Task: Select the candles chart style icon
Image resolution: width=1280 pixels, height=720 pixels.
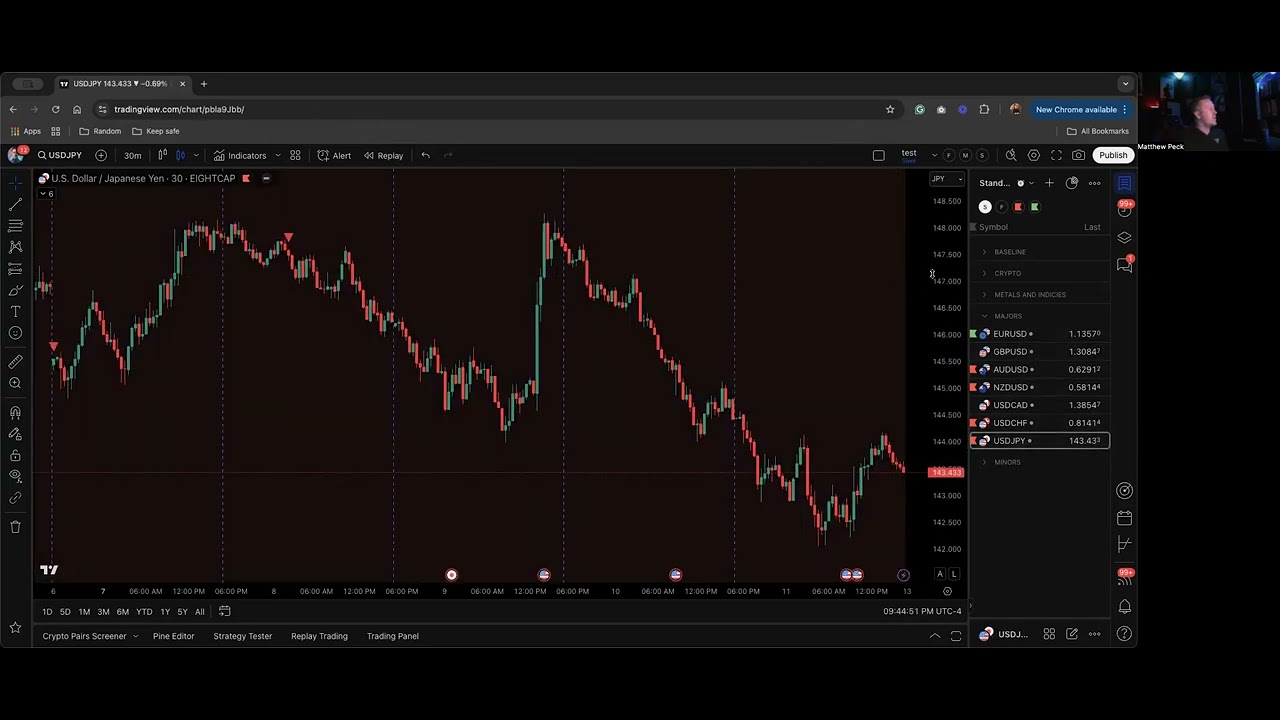Action: pyautogui.click(x=181, y=155)
